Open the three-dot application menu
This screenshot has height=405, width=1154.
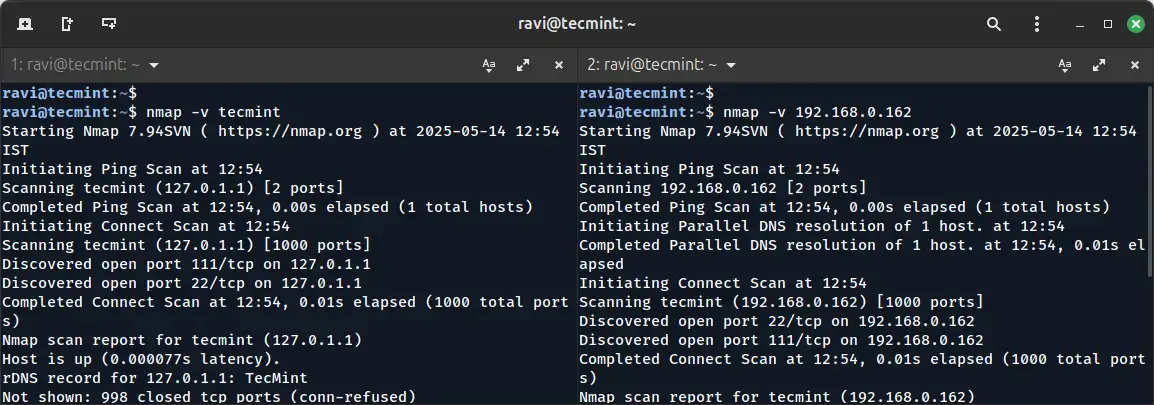click(1036, 23)
